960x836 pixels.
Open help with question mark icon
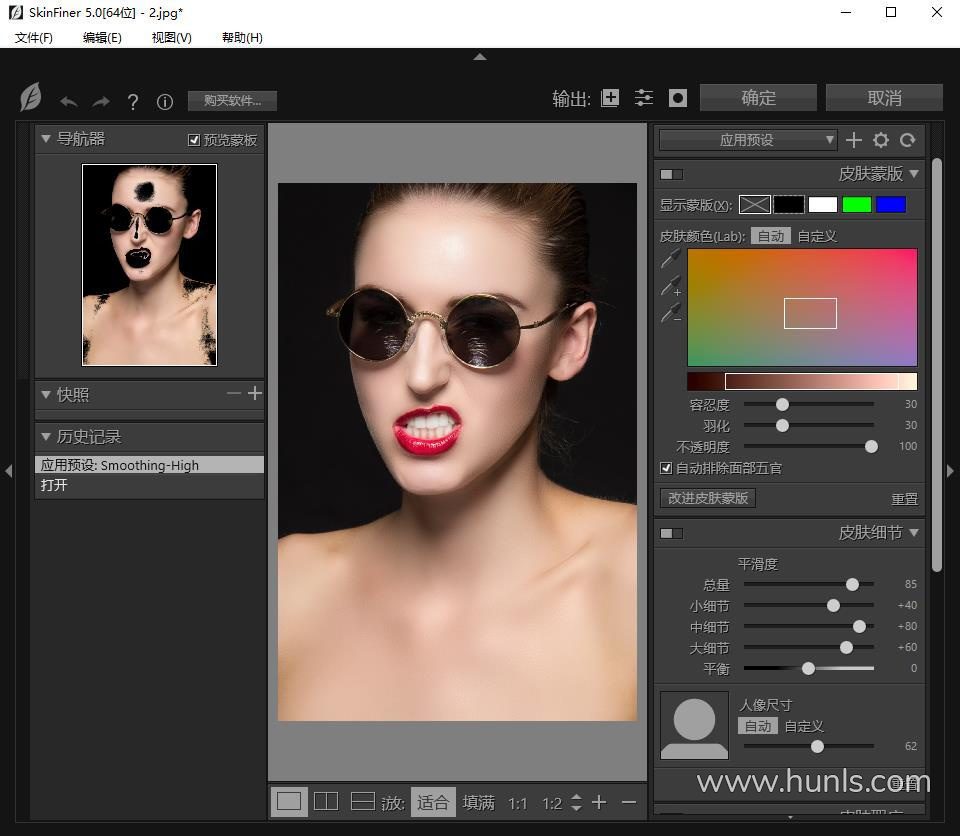pyautogui.click(x=133, y=101)
